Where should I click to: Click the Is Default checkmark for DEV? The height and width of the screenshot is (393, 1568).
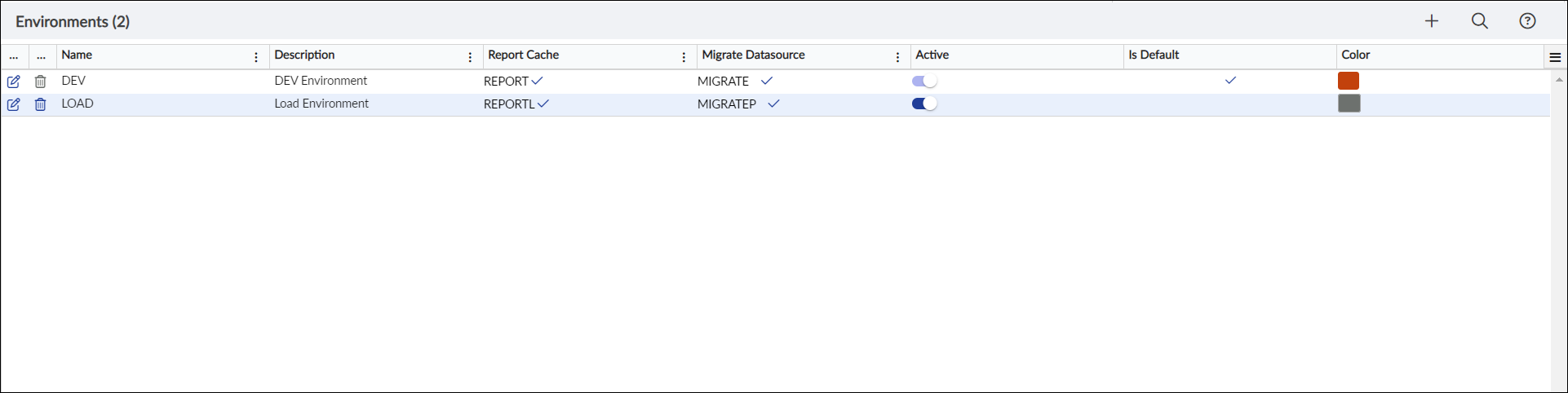pos(1230,80)
